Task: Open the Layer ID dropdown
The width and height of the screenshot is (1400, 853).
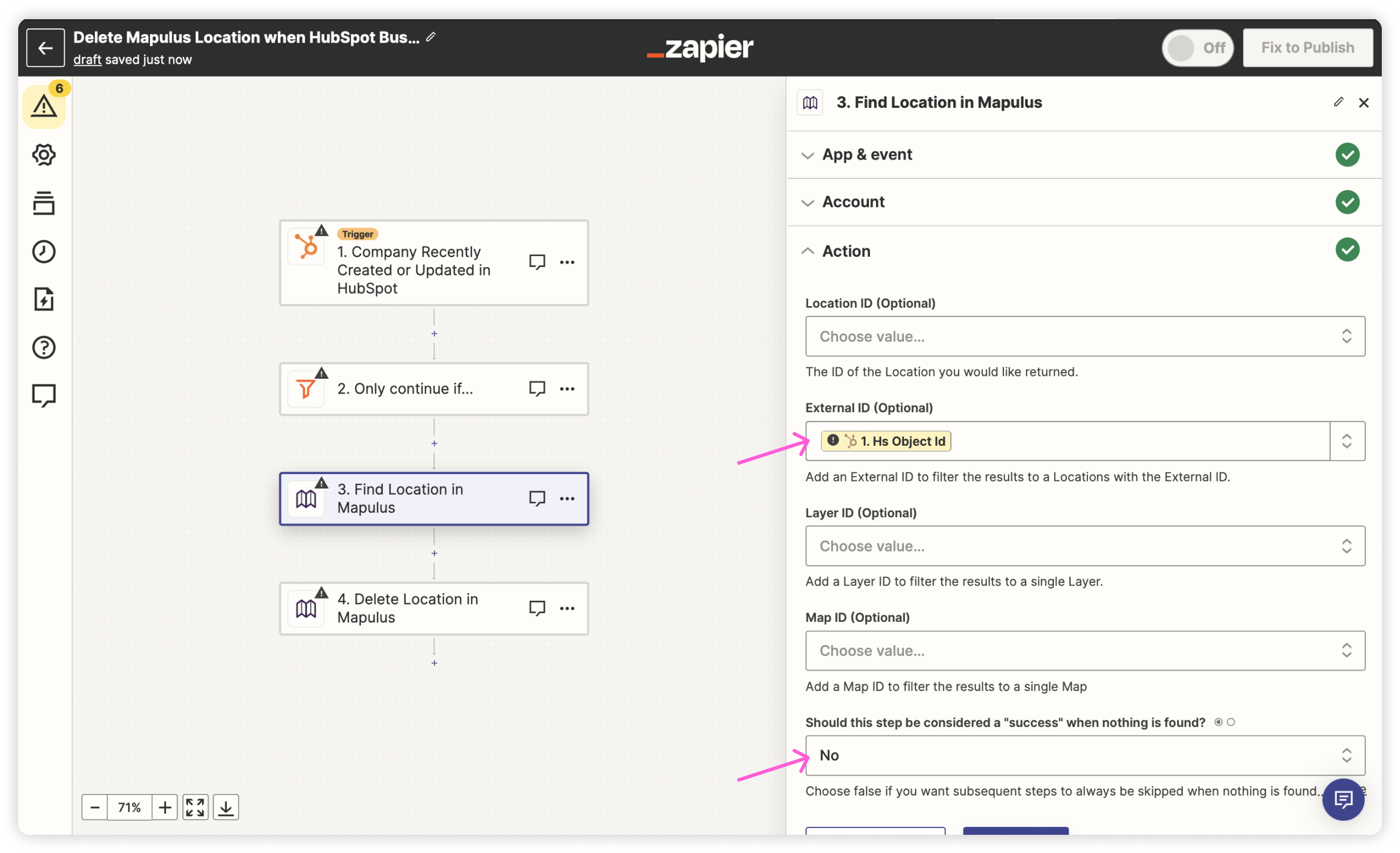Action: (x=1085, y=546)
